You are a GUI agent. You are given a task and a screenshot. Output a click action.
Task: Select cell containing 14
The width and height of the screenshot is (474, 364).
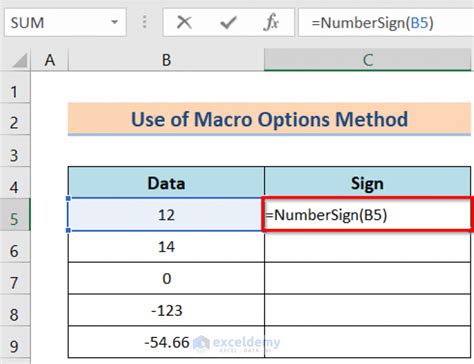coord(166,246)
